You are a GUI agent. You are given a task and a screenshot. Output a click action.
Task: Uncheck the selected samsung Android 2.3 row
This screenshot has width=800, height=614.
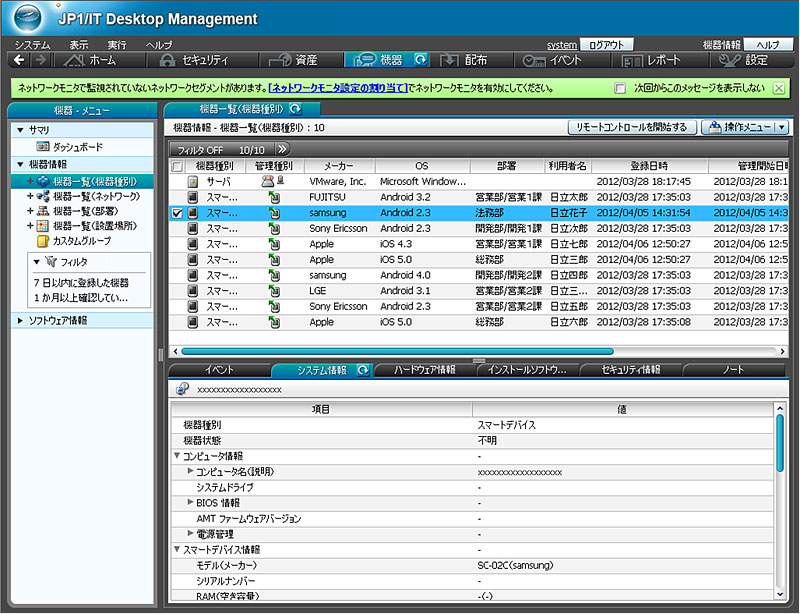coord(177,213)
